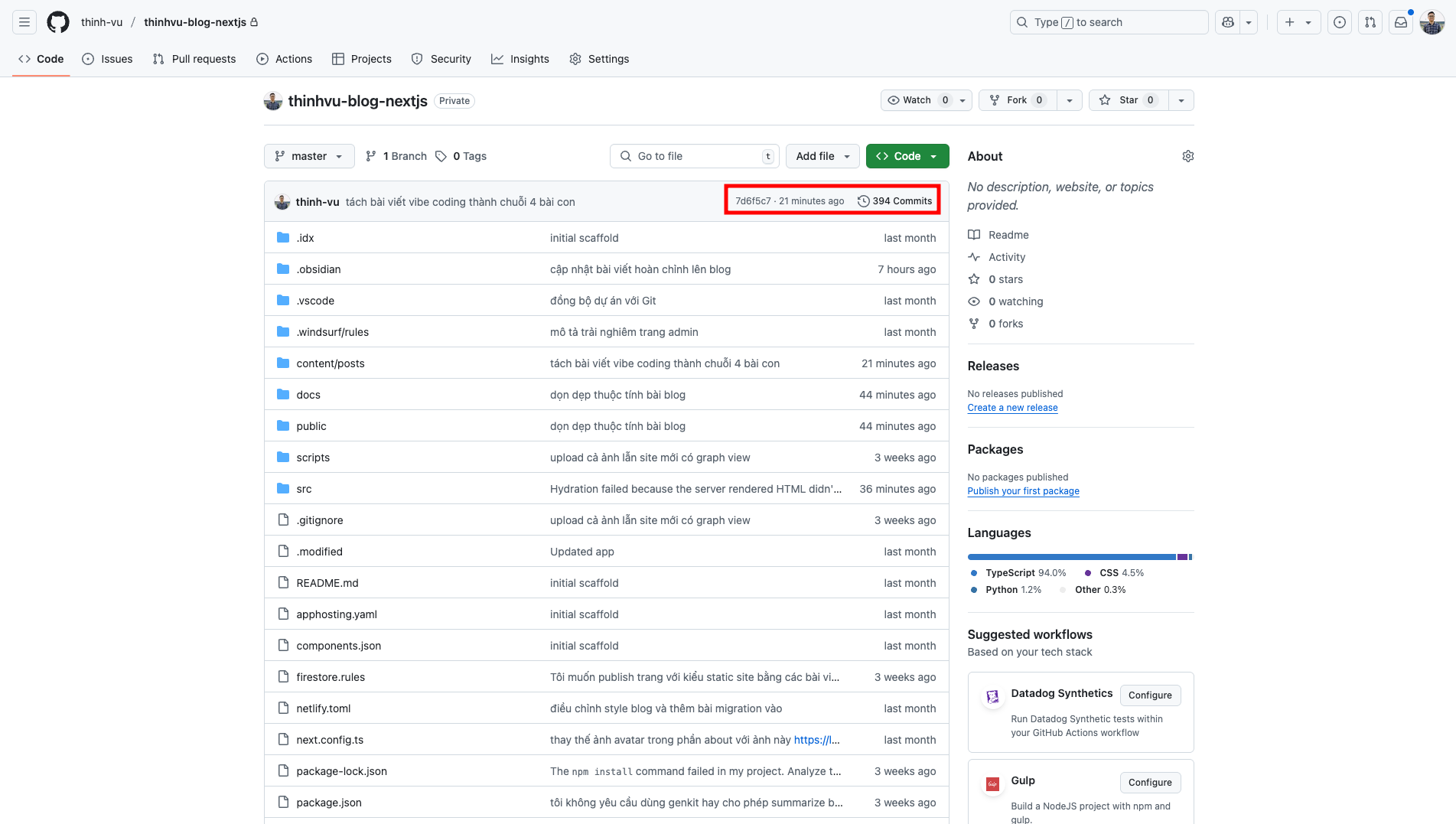Expand the Star lists dropdown arrow

[x=1181, y=100]
